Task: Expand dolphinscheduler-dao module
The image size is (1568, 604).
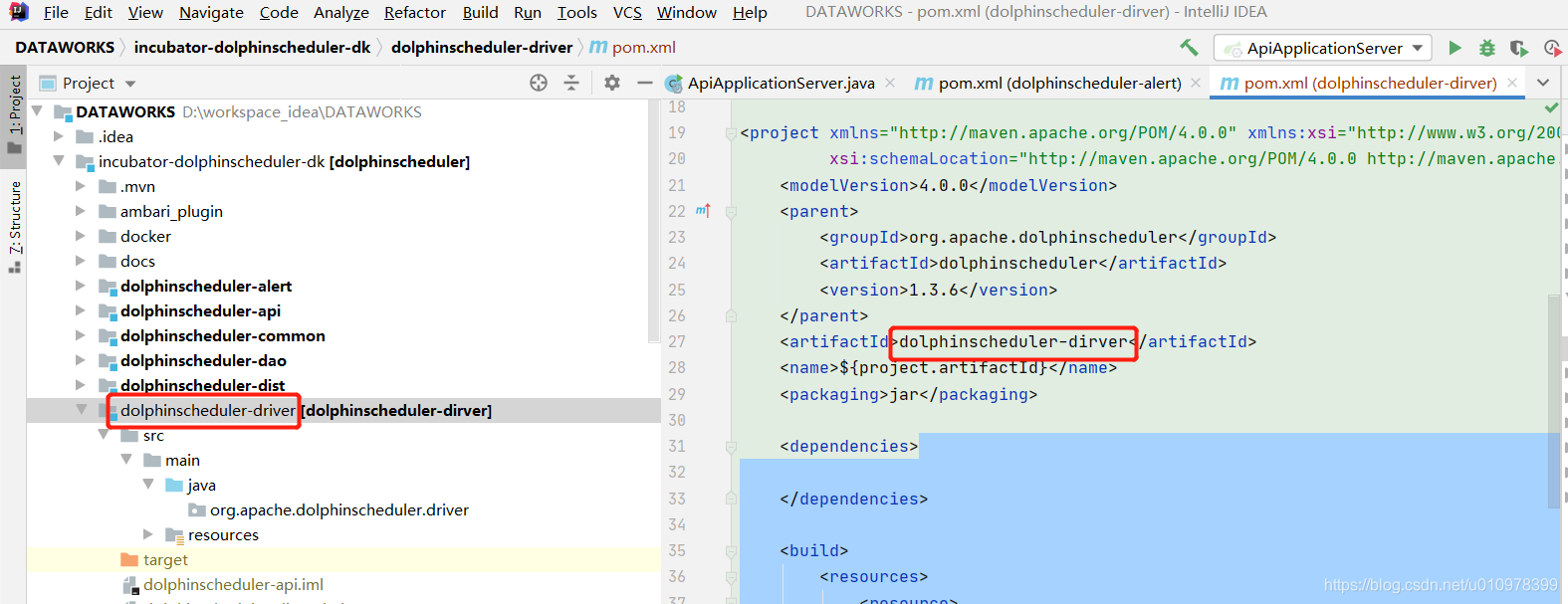Action: (81, 360)
